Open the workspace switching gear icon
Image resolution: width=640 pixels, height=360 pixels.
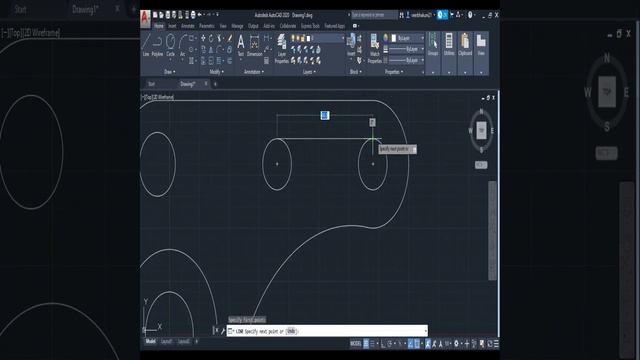(456, 344)
